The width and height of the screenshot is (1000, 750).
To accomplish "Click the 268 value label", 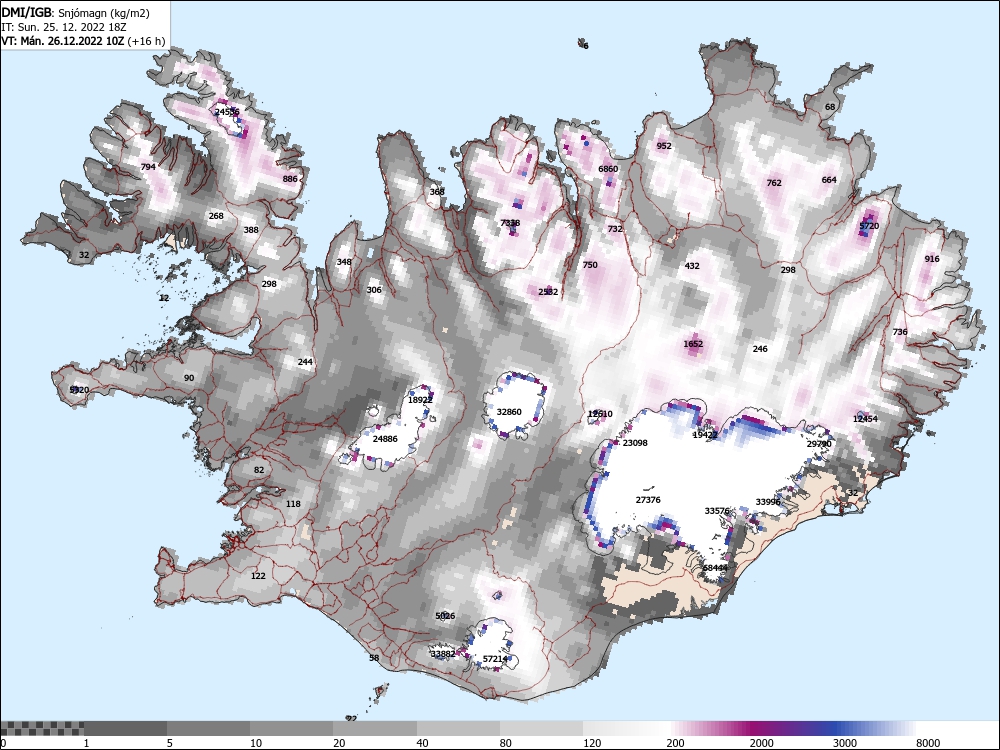I will pyautogui.click(x=216, y=216).
